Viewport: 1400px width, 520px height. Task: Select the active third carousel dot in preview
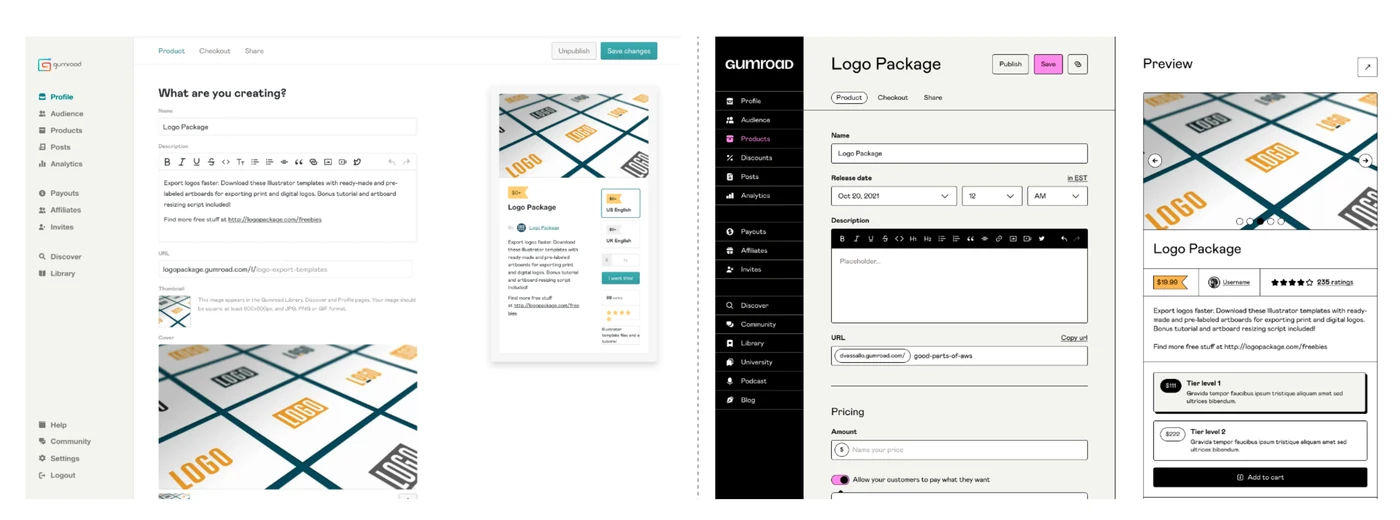(1260, 221)
